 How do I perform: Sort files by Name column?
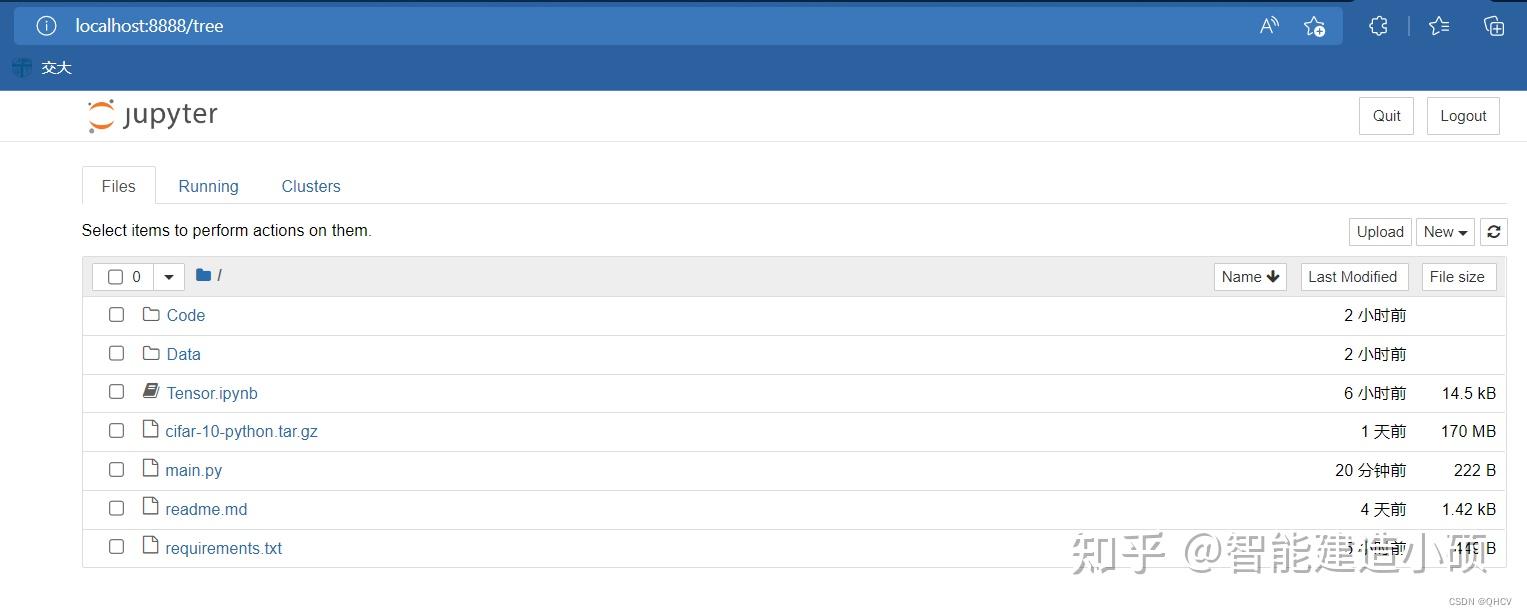[1250, 277]
